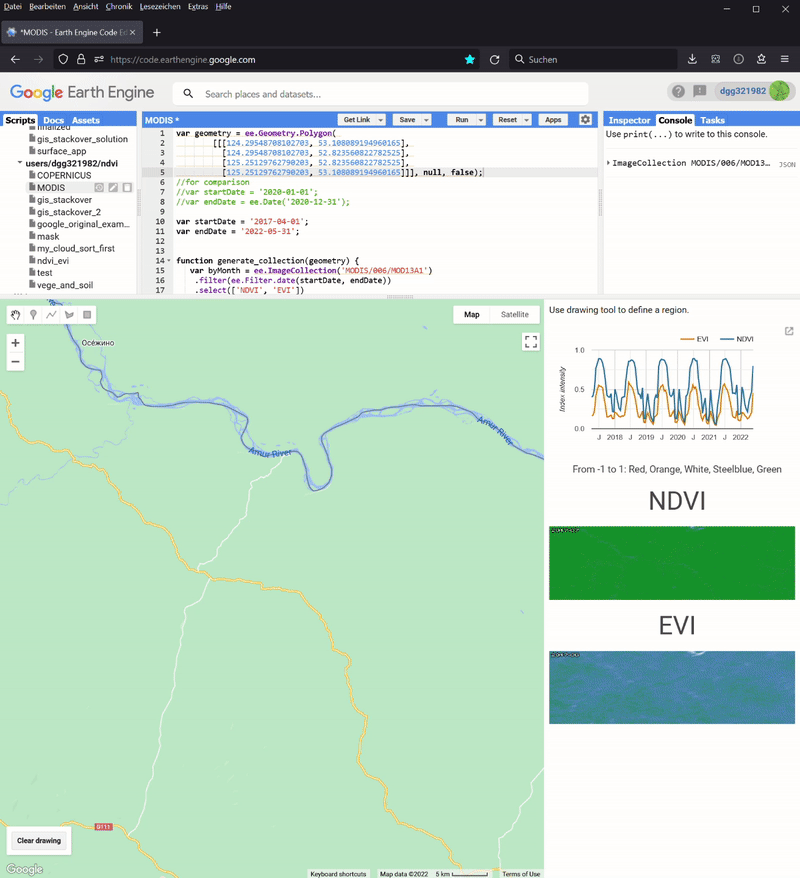
Task: Toggle JSON view of ImageCollection output
Action: [787, 164]
